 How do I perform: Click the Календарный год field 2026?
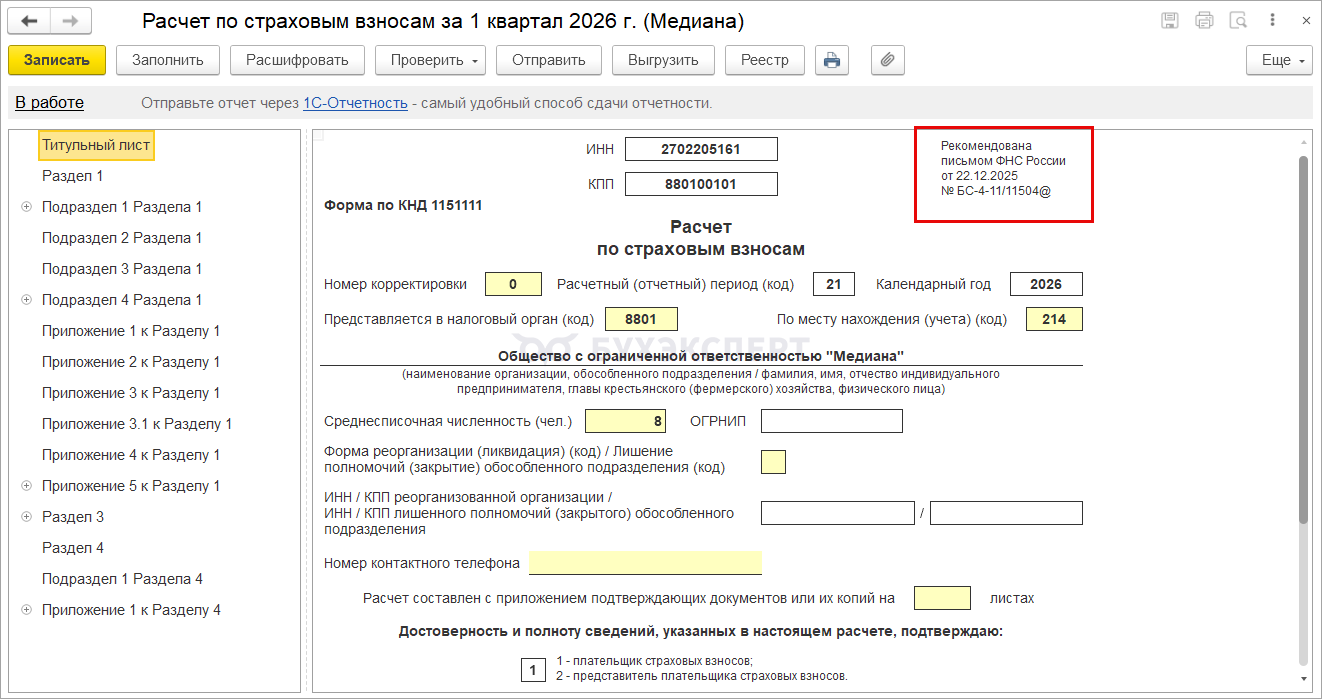[1046, 284]
